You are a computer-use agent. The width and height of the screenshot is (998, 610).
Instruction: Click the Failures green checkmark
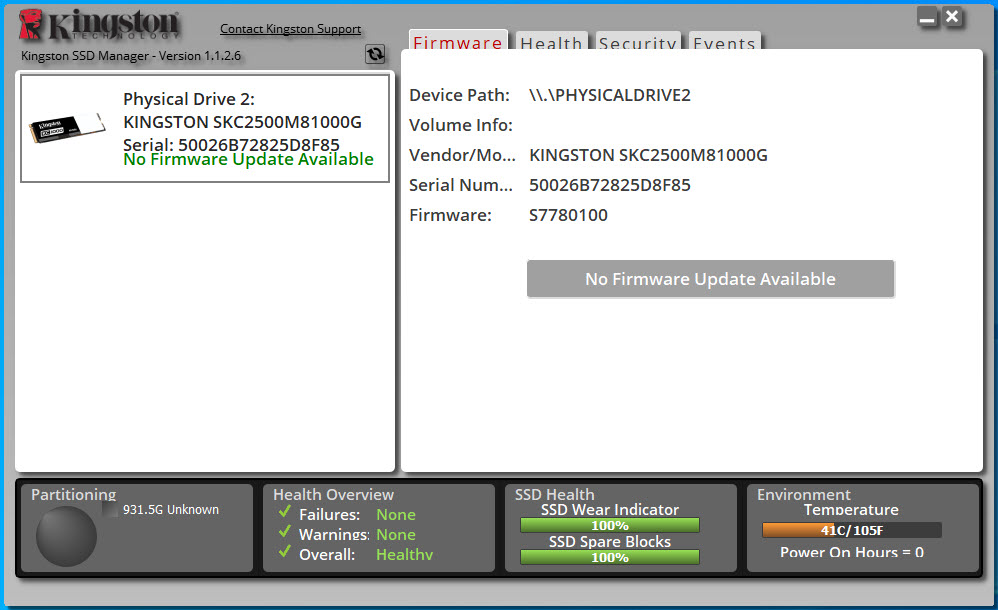coord(285,511)
